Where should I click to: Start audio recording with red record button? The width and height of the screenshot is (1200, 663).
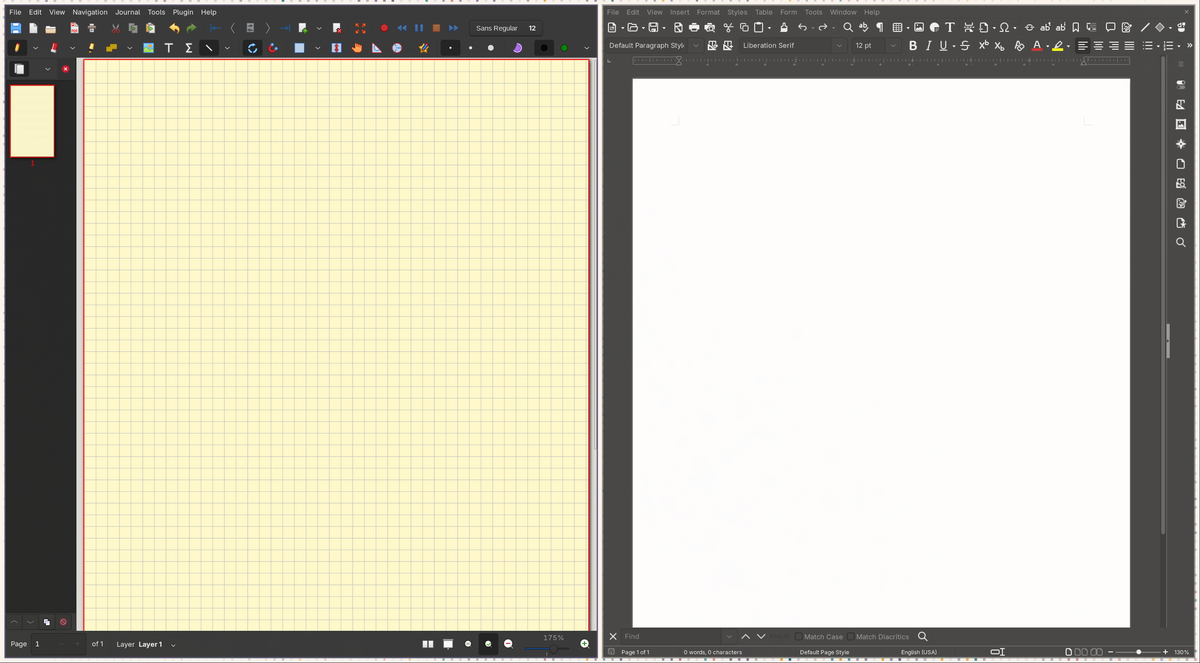point(383,28)
